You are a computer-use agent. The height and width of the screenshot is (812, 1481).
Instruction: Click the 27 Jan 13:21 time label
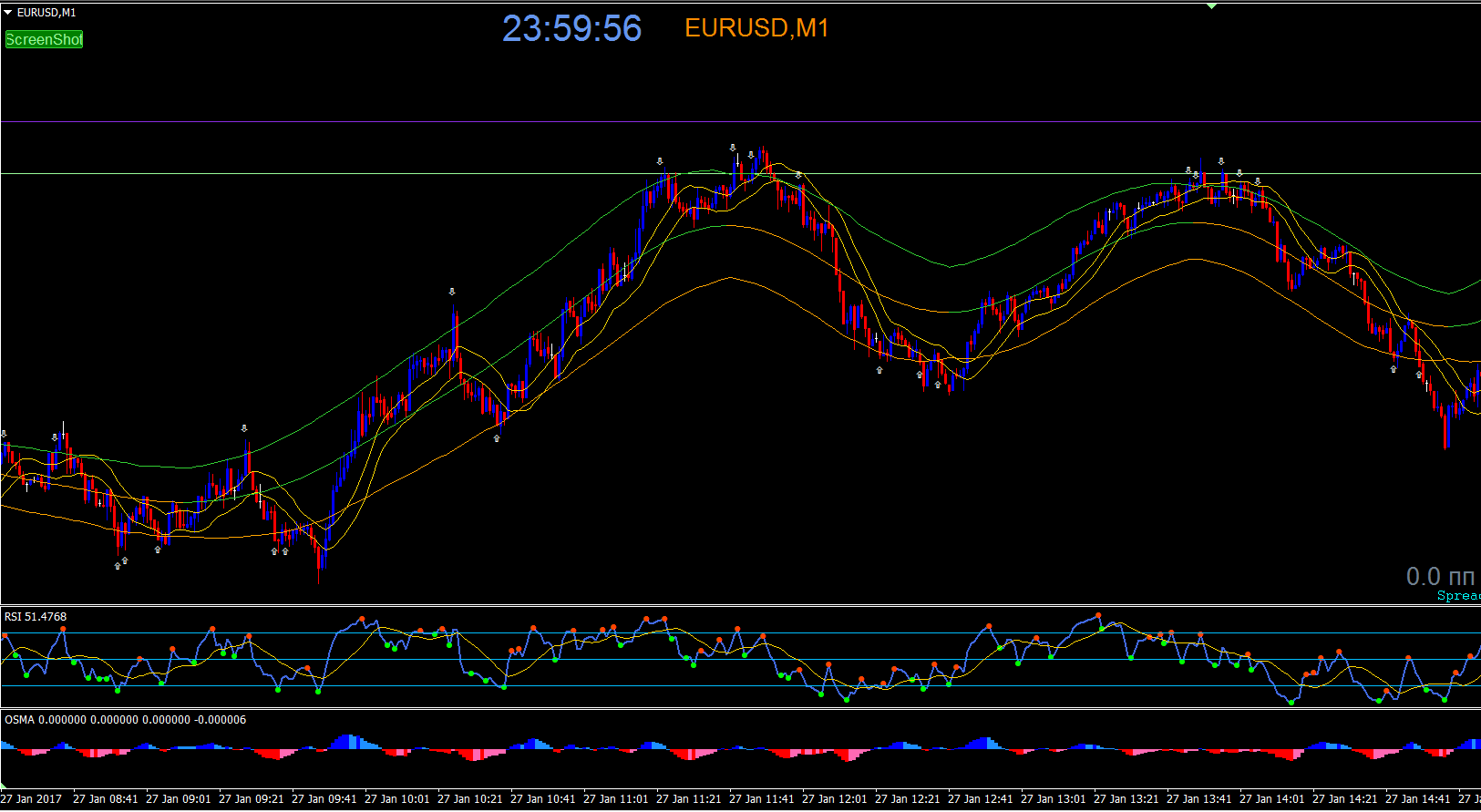(x=1126, y=799)
